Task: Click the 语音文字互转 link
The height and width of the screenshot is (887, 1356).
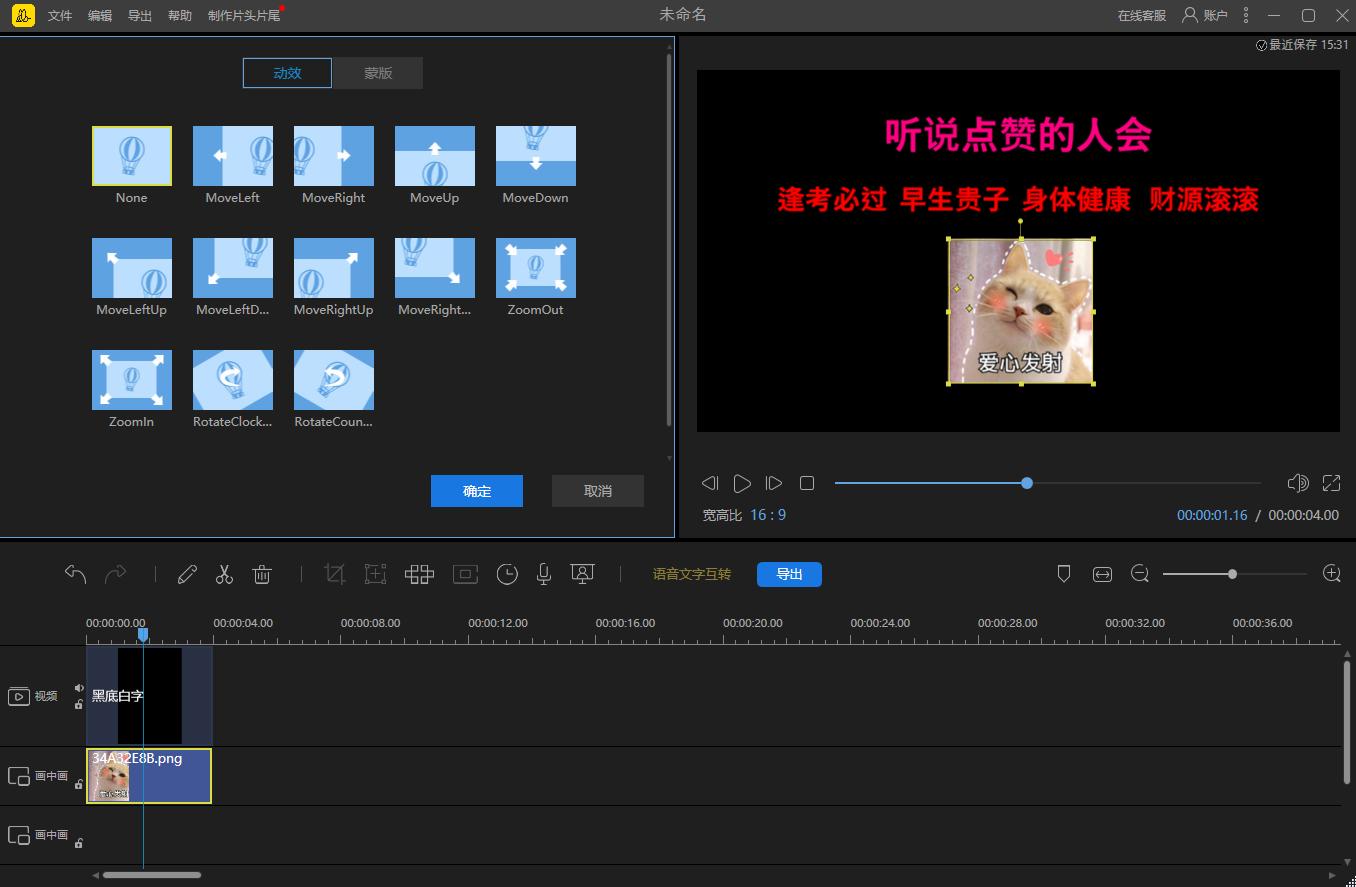Action: click(x=691, y=574)
